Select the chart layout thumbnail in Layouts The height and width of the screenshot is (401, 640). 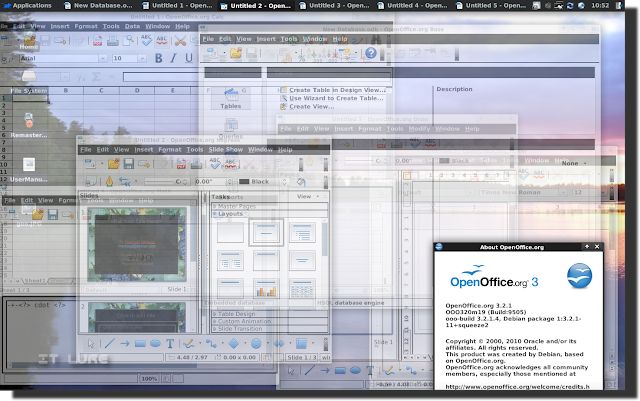point(266,288)
